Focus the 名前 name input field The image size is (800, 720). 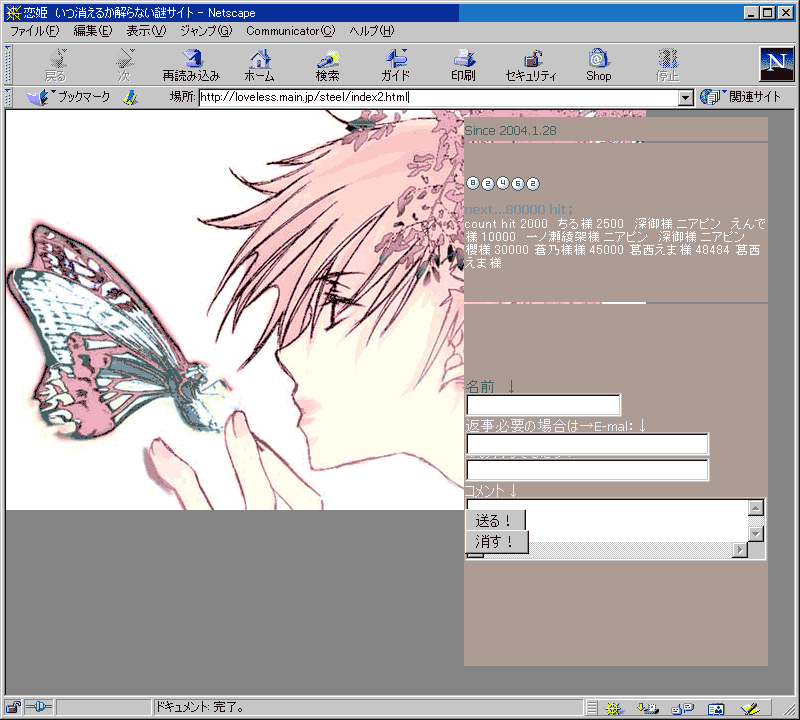(x=543, y=405)
